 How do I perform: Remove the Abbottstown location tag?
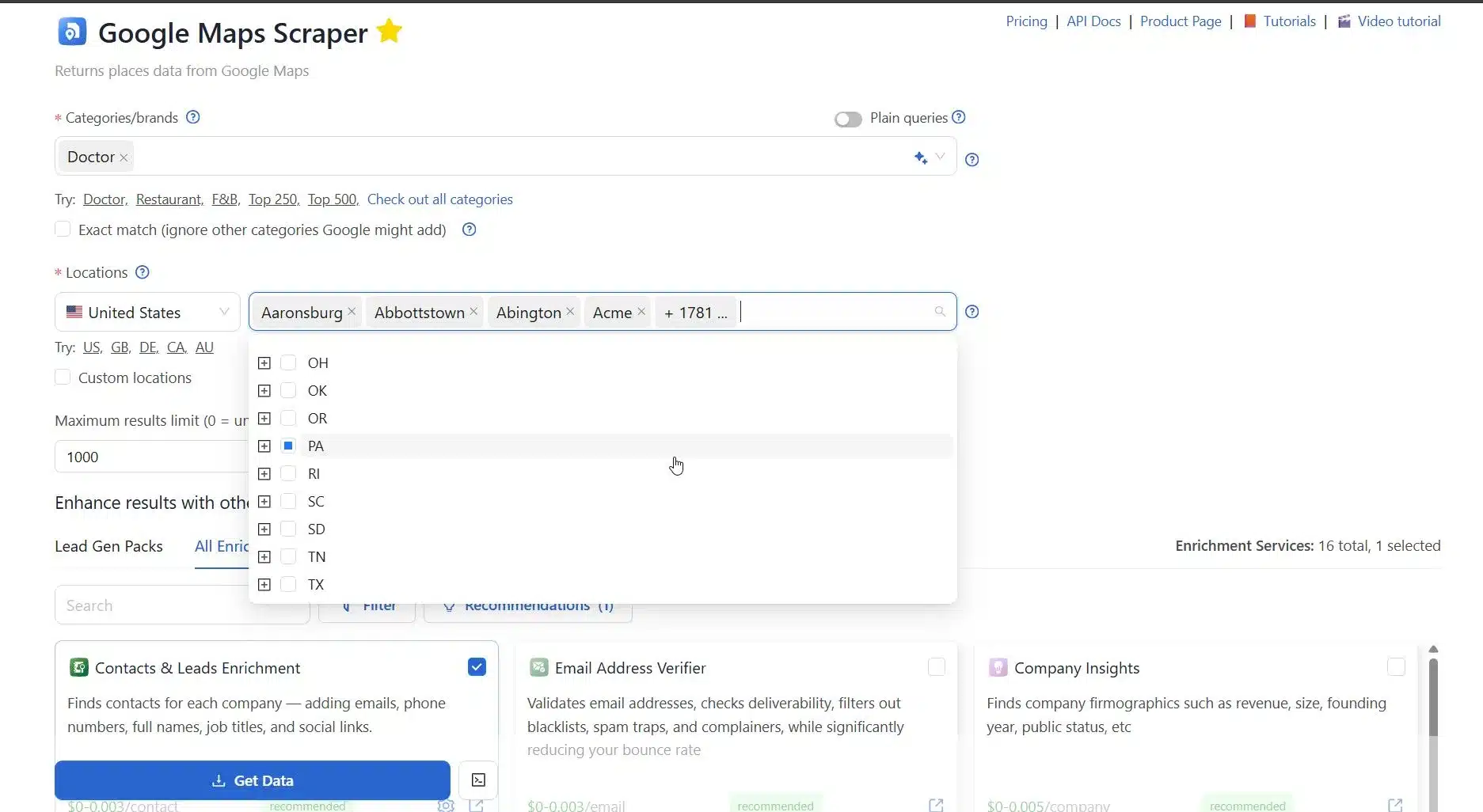473,312
